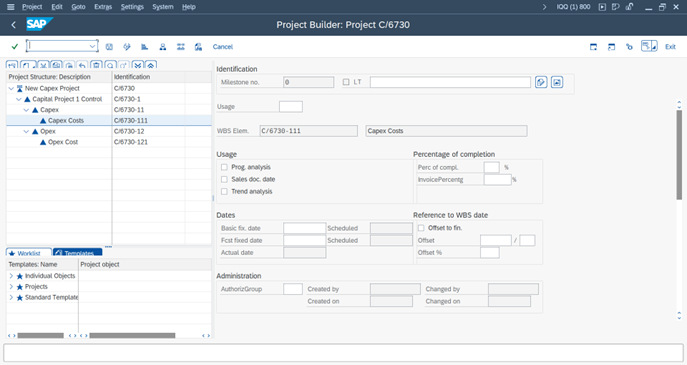Click the image icon beside long text editor
Image resolution: width=687 pixels, height=365 pixels.
pyautogui.click(x=557, y=82)
